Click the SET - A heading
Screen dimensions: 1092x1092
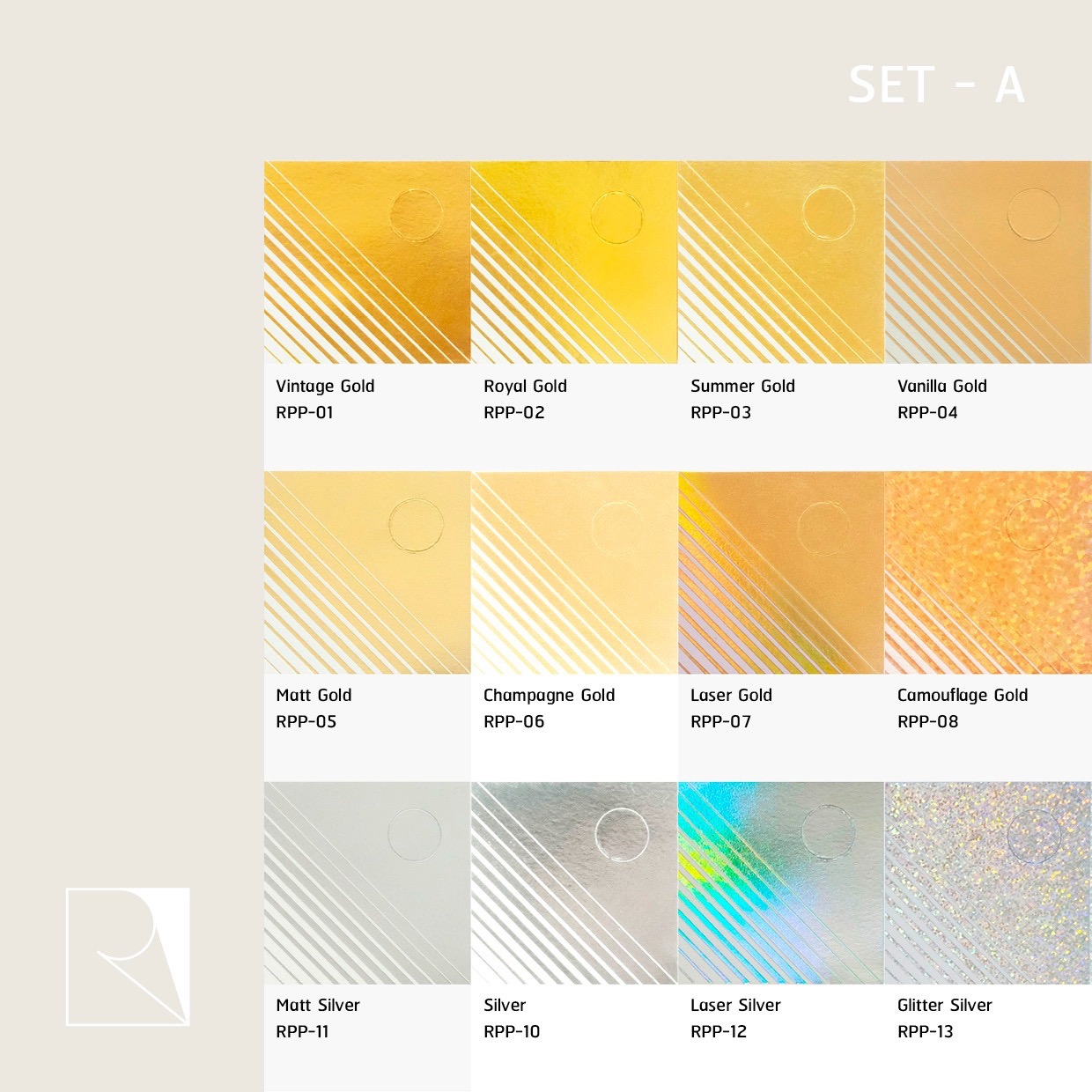(x=936, y=85)
